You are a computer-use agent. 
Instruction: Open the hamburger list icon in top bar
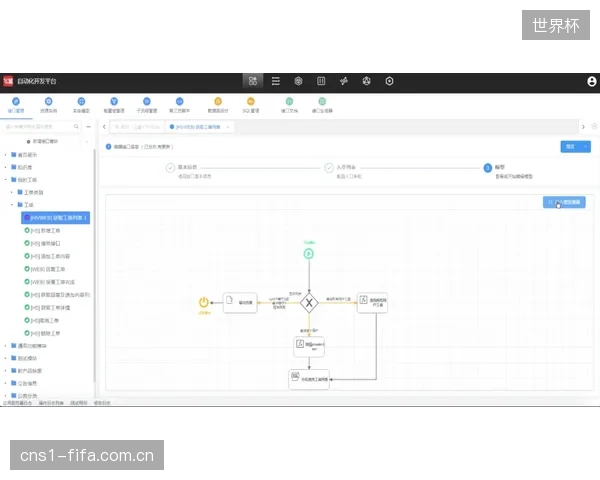click(276, 81)
